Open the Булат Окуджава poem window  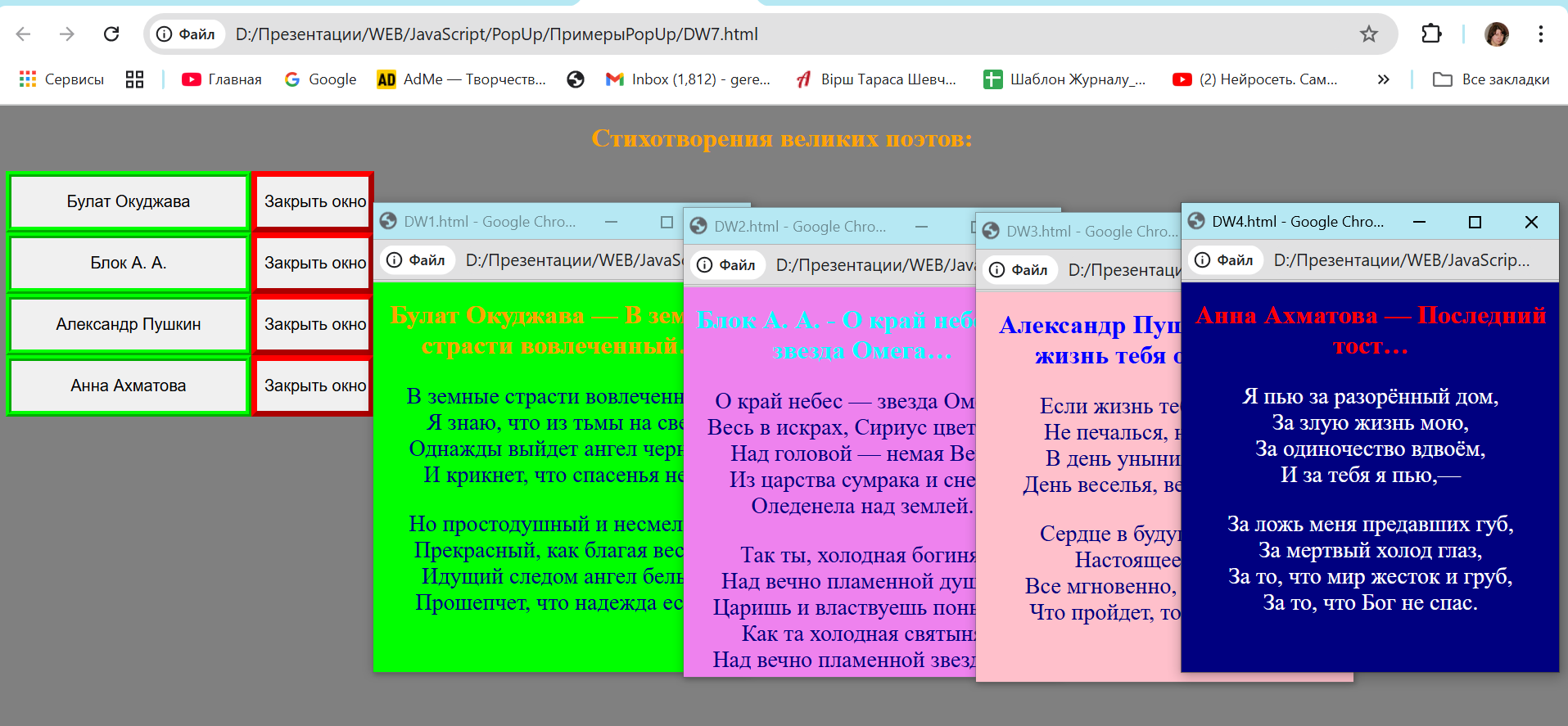click(129, 201)
